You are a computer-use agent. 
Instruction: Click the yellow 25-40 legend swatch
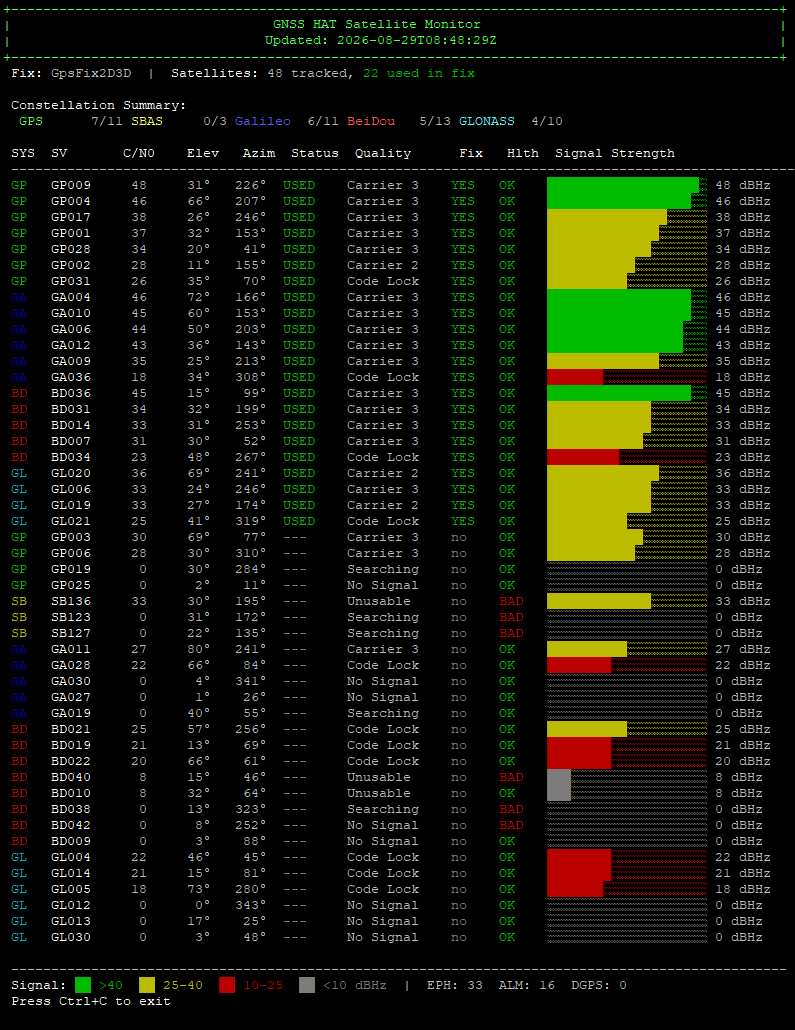point(147,985)
